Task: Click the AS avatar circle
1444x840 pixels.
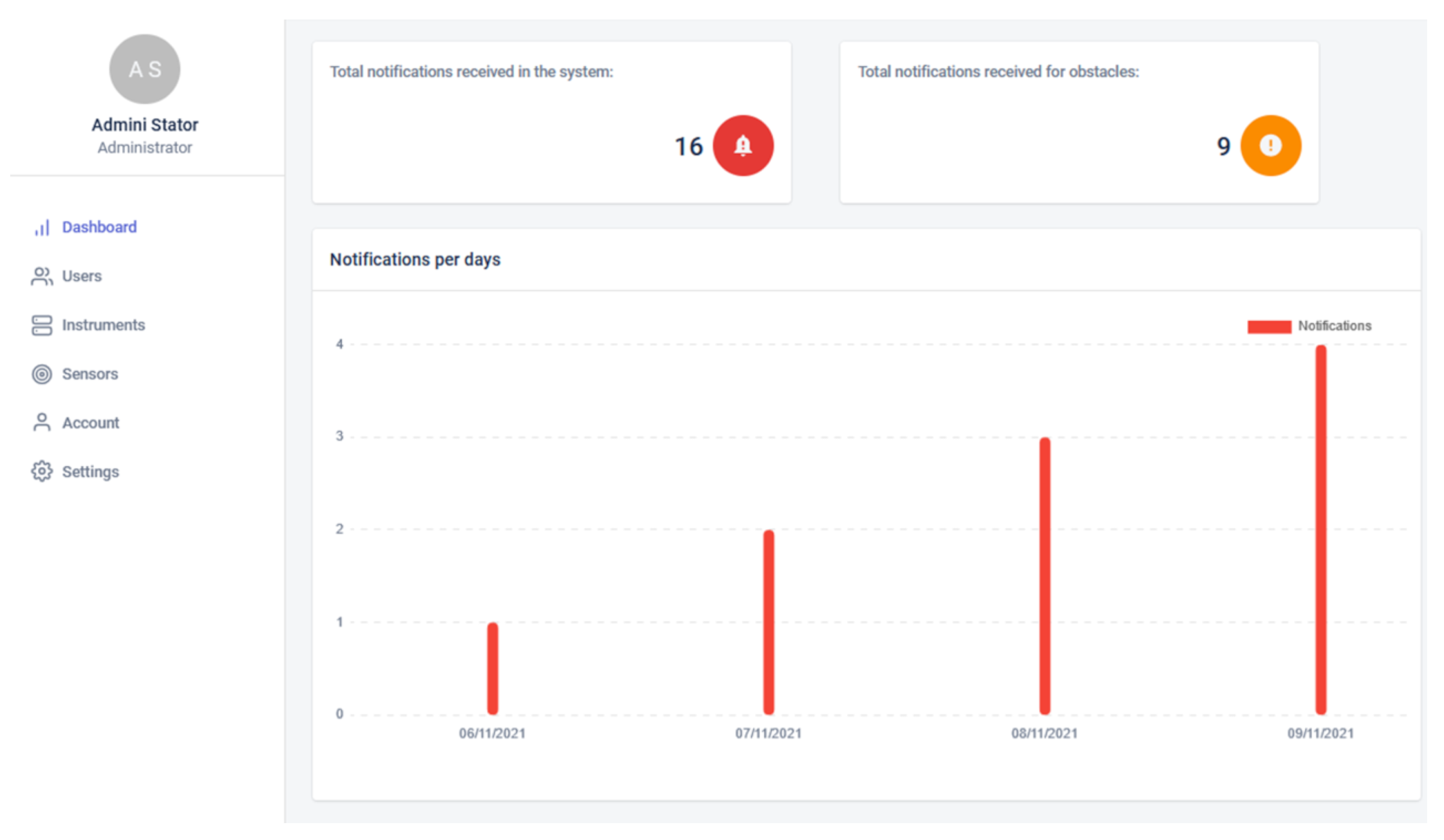Action: coord(145,69)
